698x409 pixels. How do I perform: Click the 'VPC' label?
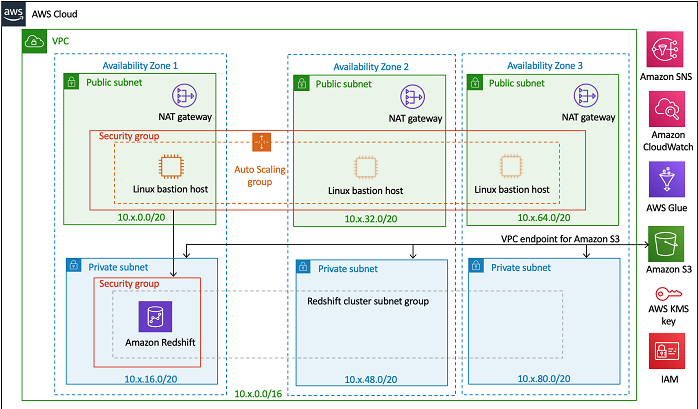61,41
